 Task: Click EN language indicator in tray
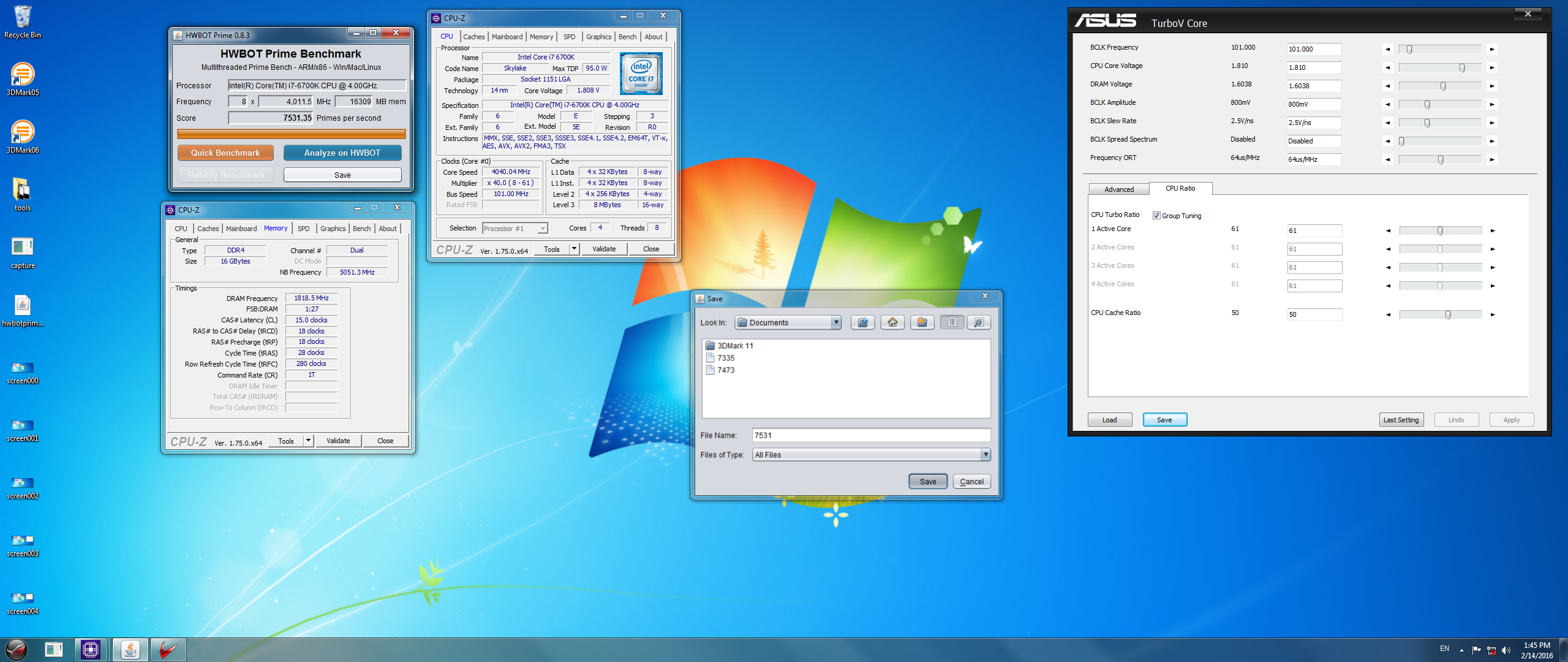[x=1444, y=649]
